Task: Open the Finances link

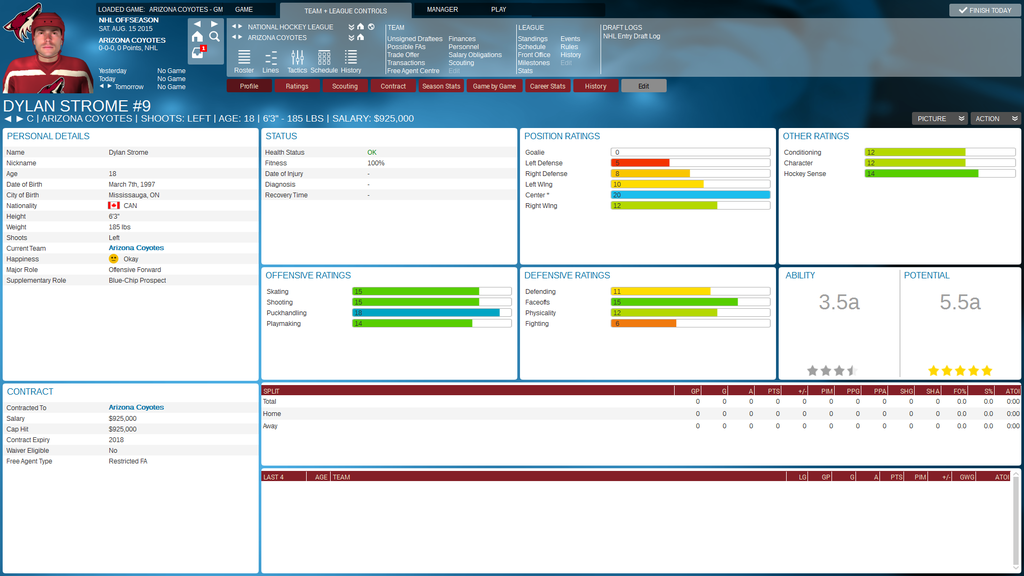Action: pyautogui.click(x=462, y=39)
